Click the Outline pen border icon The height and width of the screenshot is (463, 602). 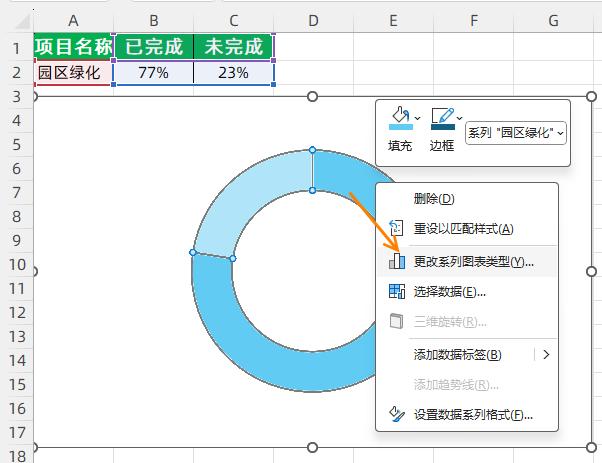441,119
